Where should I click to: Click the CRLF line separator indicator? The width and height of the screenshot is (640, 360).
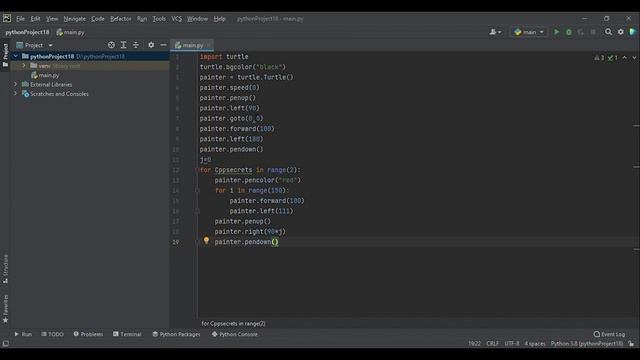pos(492,343)
